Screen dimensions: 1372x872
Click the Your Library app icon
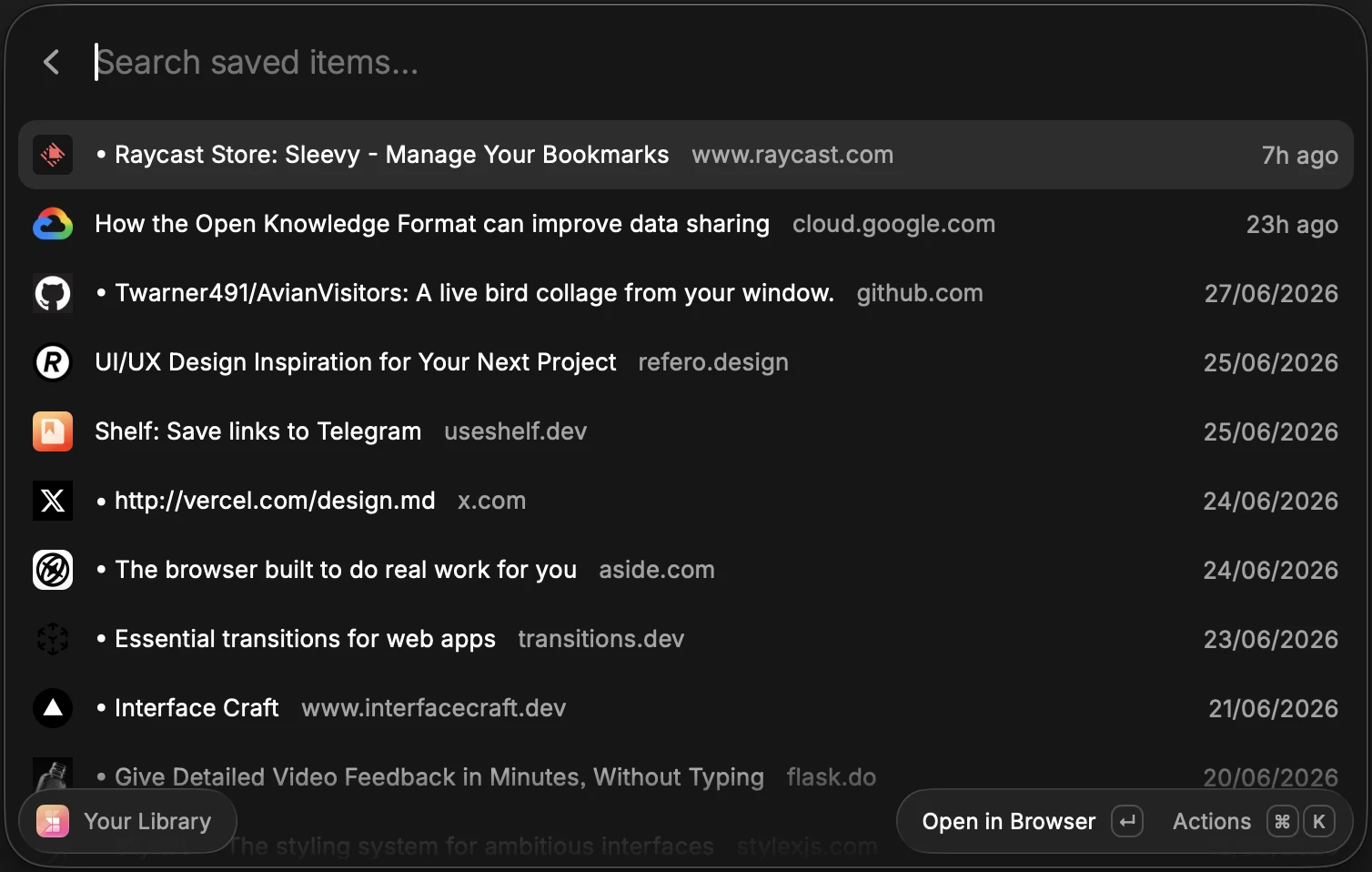[x=53, y=821]
